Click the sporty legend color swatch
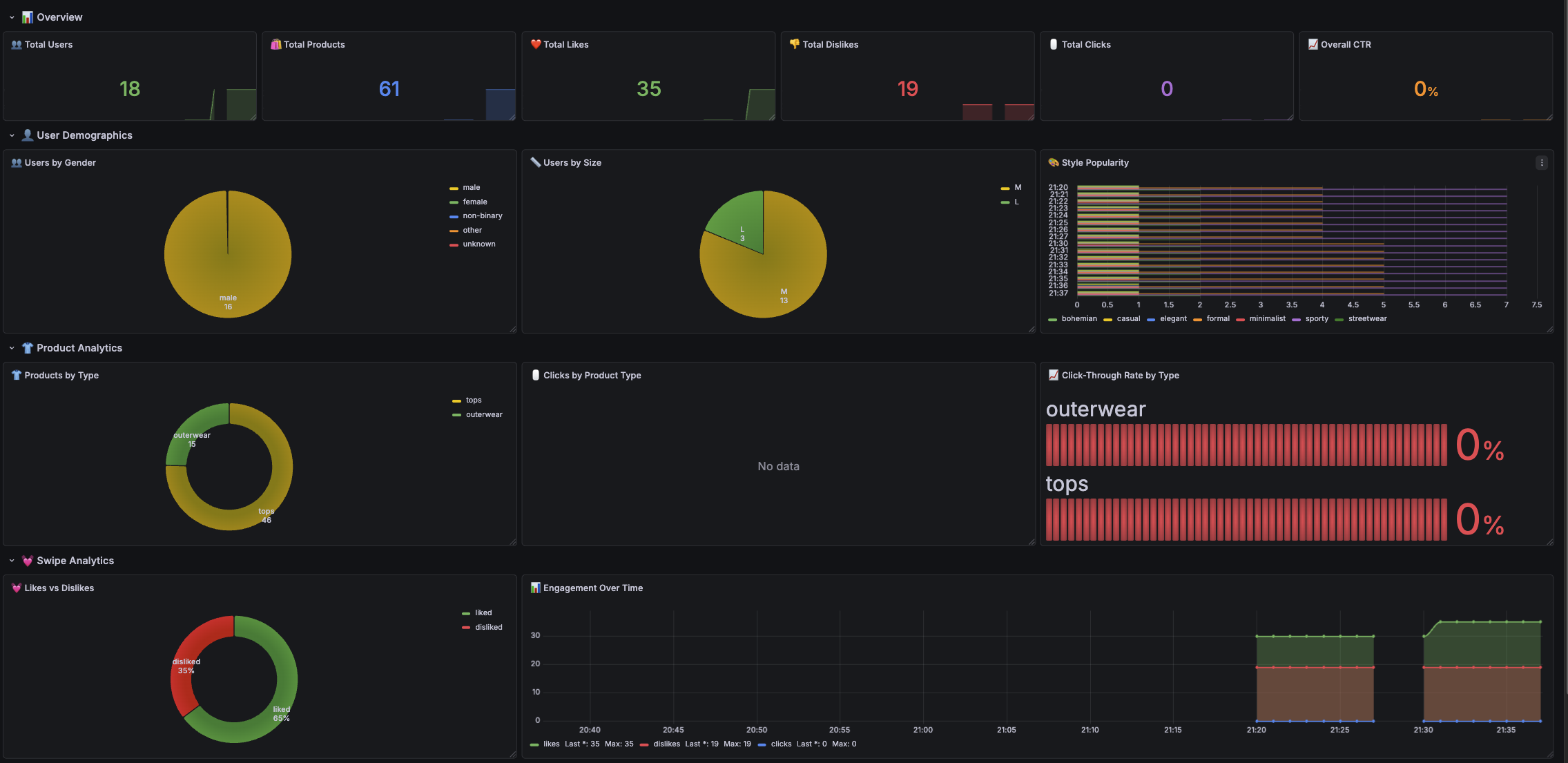The width and height of the screenshot is (1568, 763). point(1296,320)
